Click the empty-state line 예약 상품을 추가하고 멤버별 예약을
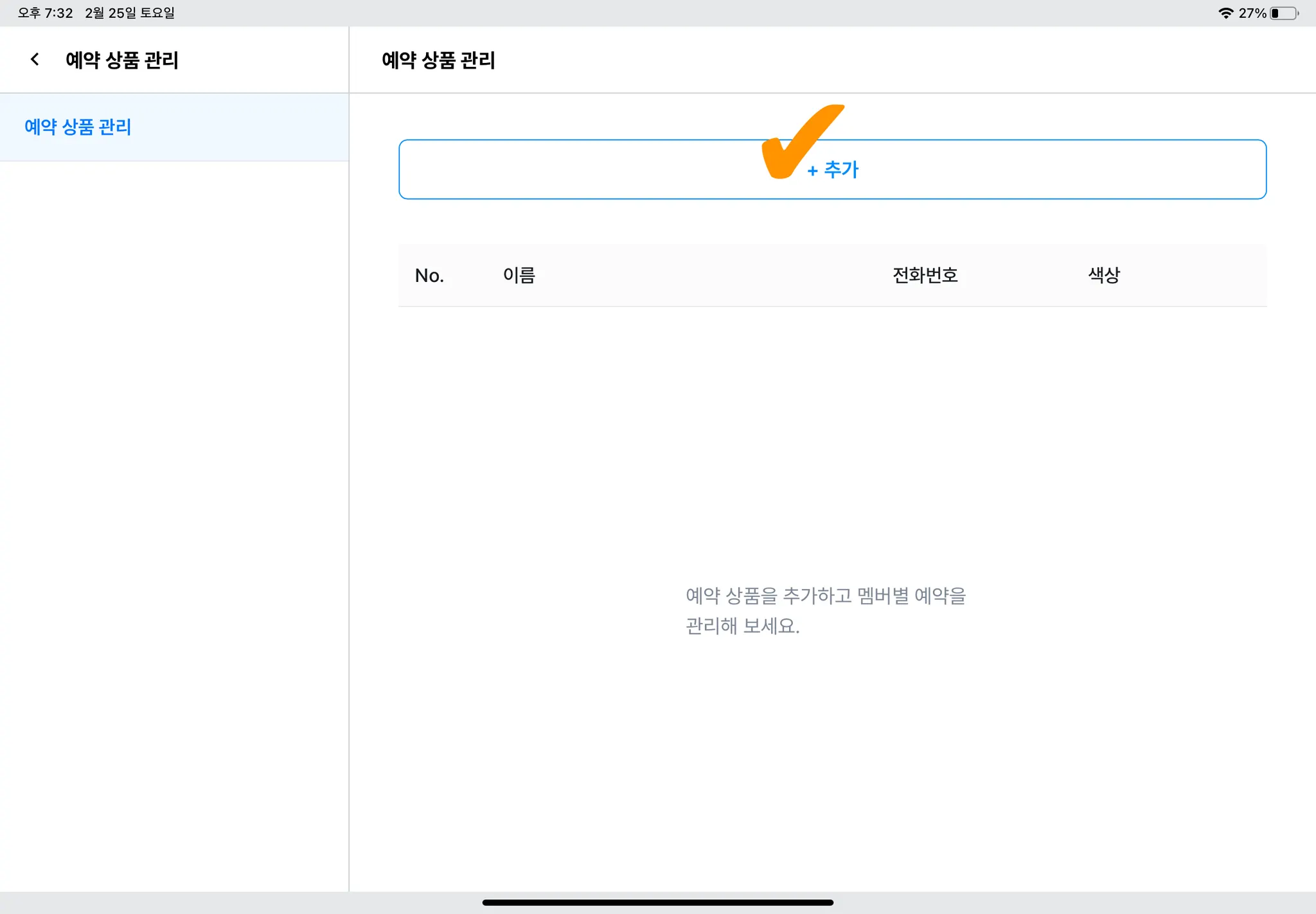 coord(825,595)
